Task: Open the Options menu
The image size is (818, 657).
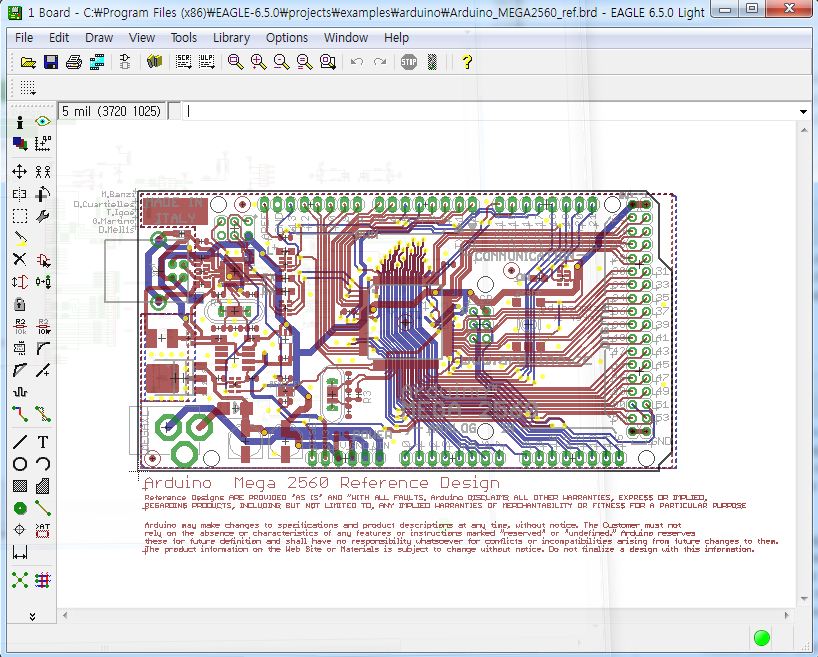Action: pyautogui.click(x=287, y=38)
